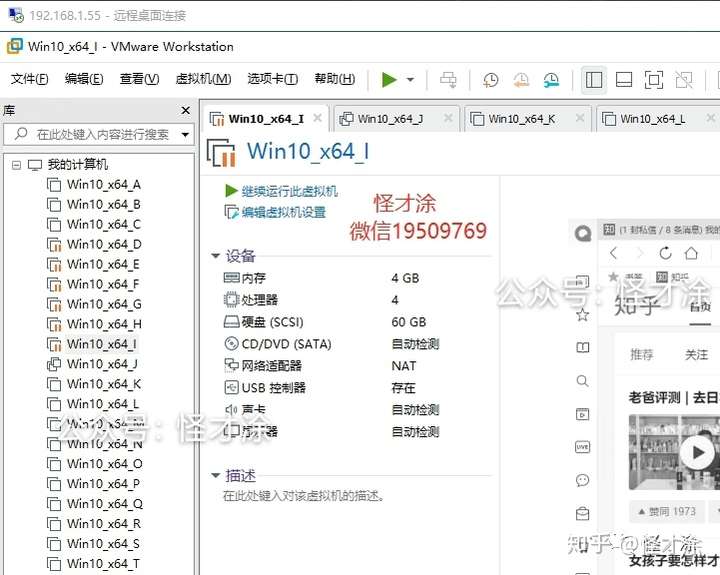The width and height of the screenshot is (720, 575).
Task: Select Win10_x64_C in the library
Action: 103,225
